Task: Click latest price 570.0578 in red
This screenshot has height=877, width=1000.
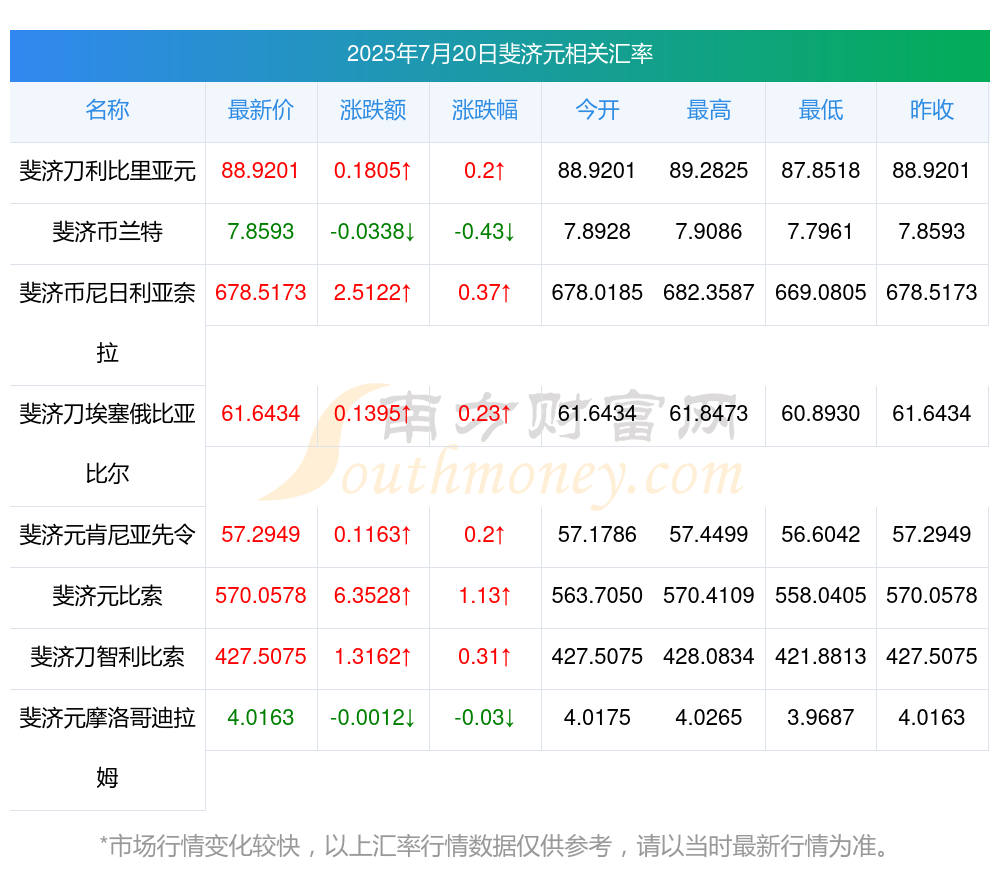Action: point(260,595)
